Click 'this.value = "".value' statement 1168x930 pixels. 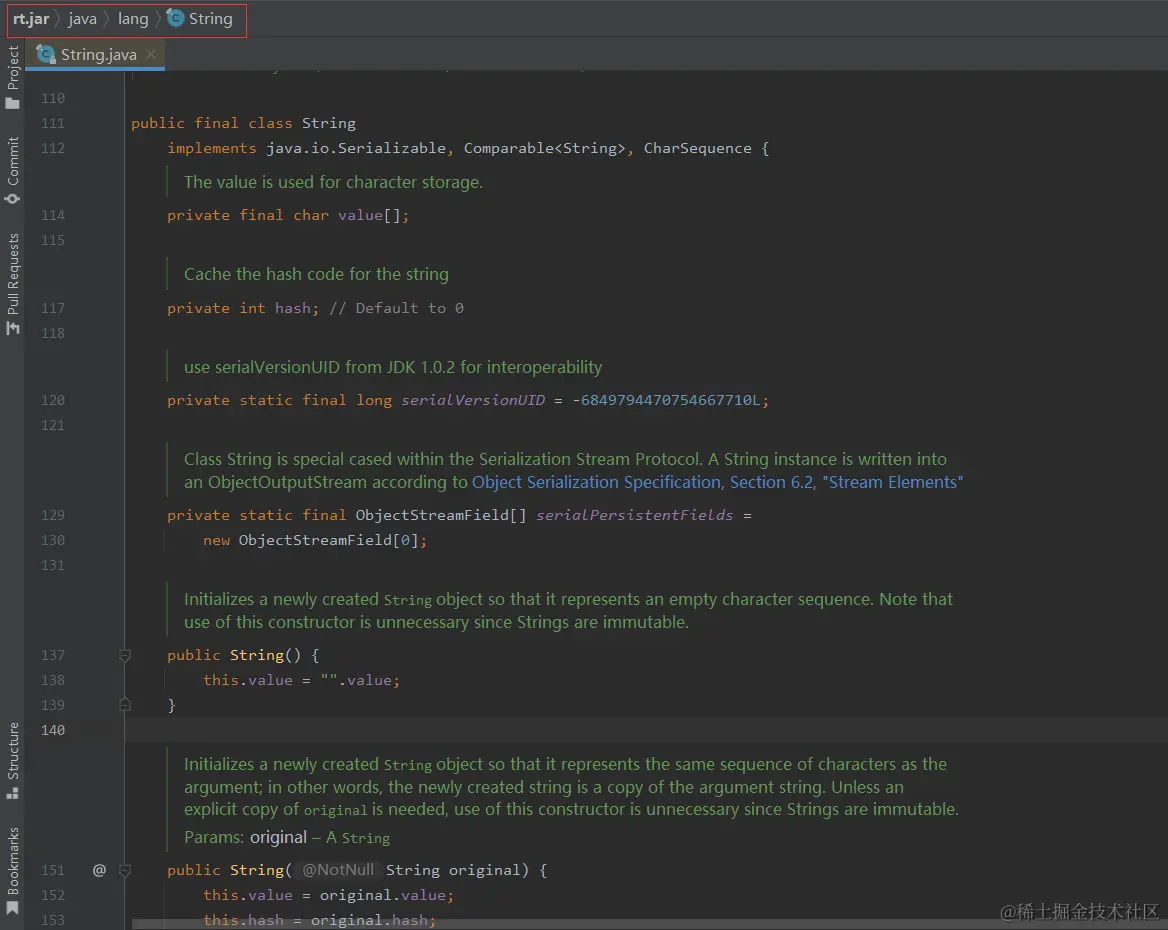coord(301,680)
